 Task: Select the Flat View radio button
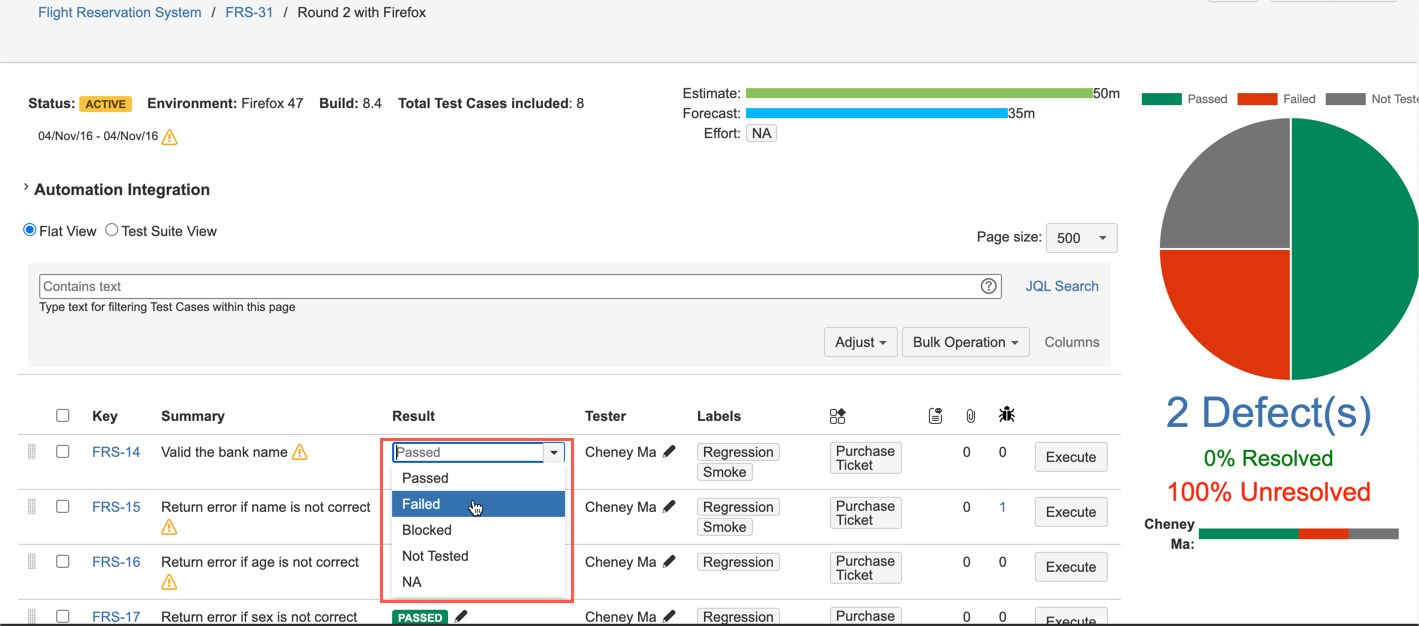[x=30, y=230]
